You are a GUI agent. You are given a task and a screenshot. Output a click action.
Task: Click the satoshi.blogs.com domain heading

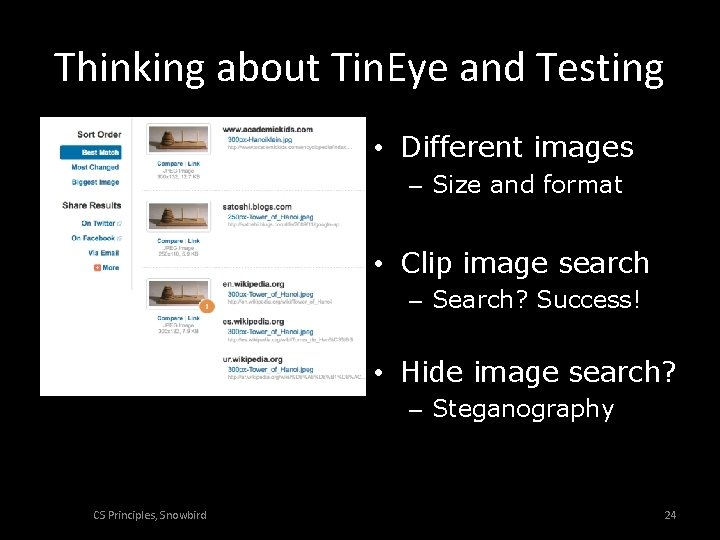point(257,207)
